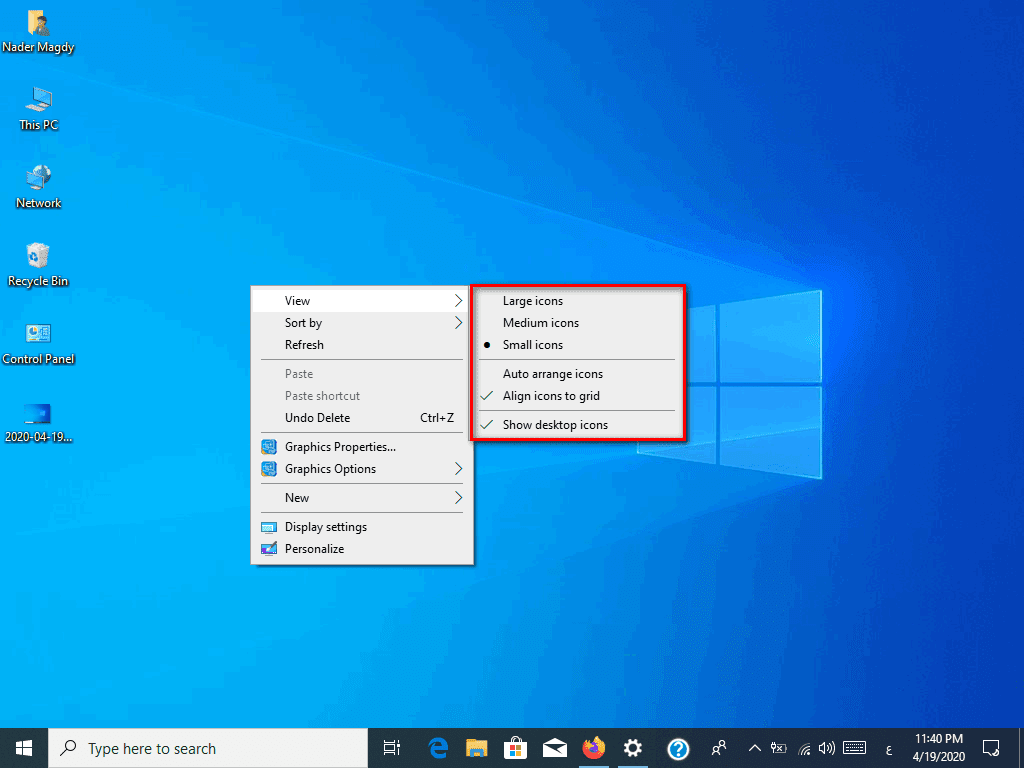Expand the Sort by submenu
Viewport: 1024px width, 768px height.
click(x=362, y=323)
